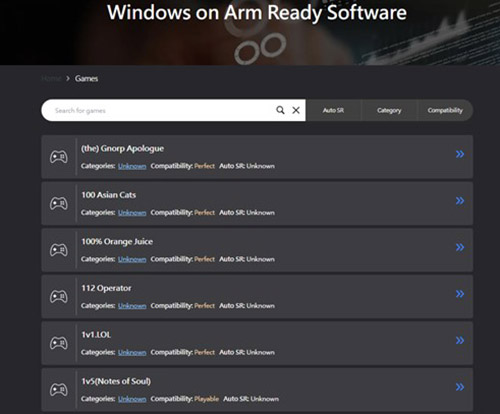Select the 112 Operator title
500x414 pixels.
pyautogui.click(x=106, y=288)
